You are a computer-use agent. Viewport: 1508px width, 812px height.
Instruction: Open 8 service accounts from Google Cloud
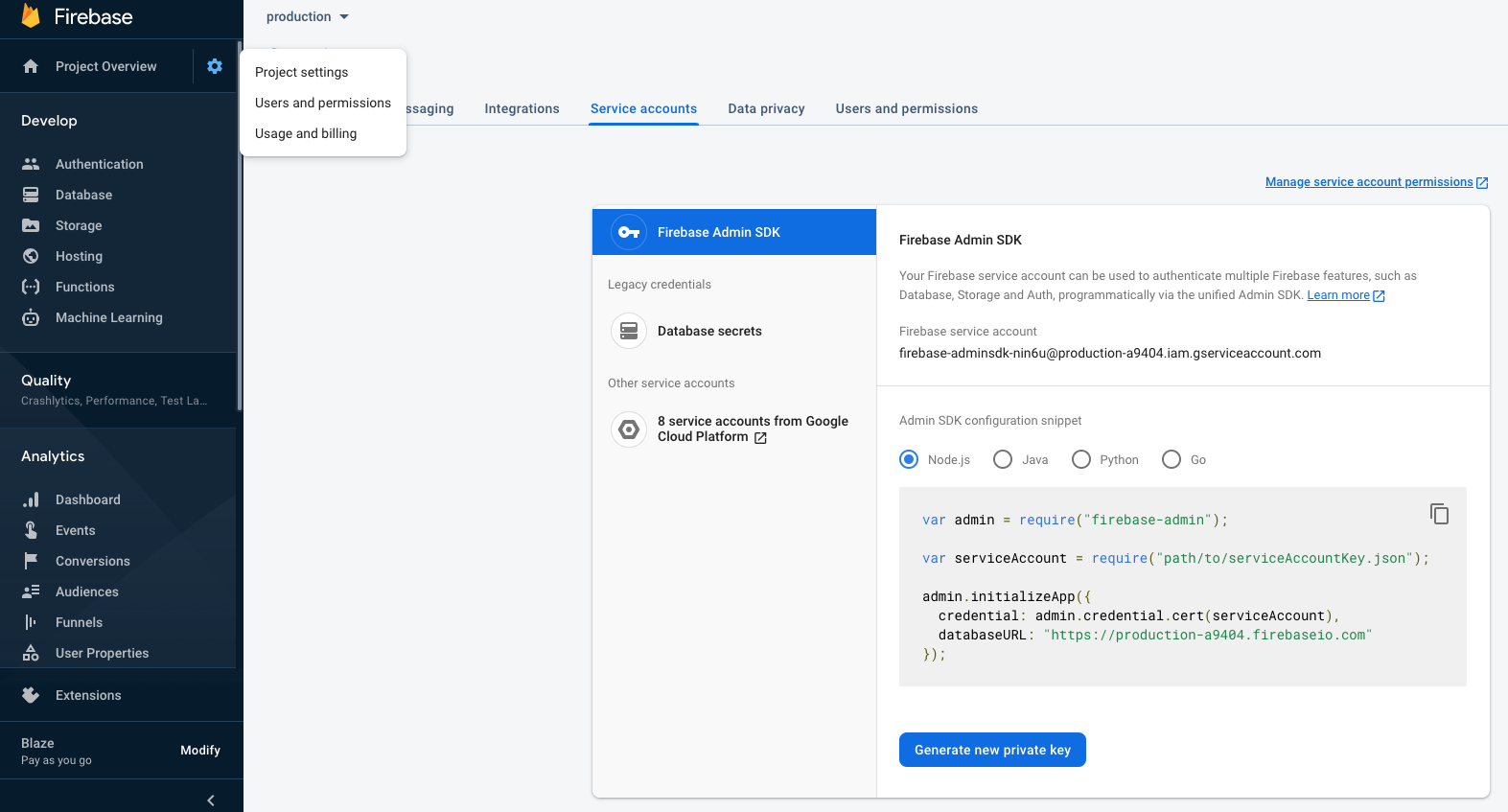tap(753, 429)
